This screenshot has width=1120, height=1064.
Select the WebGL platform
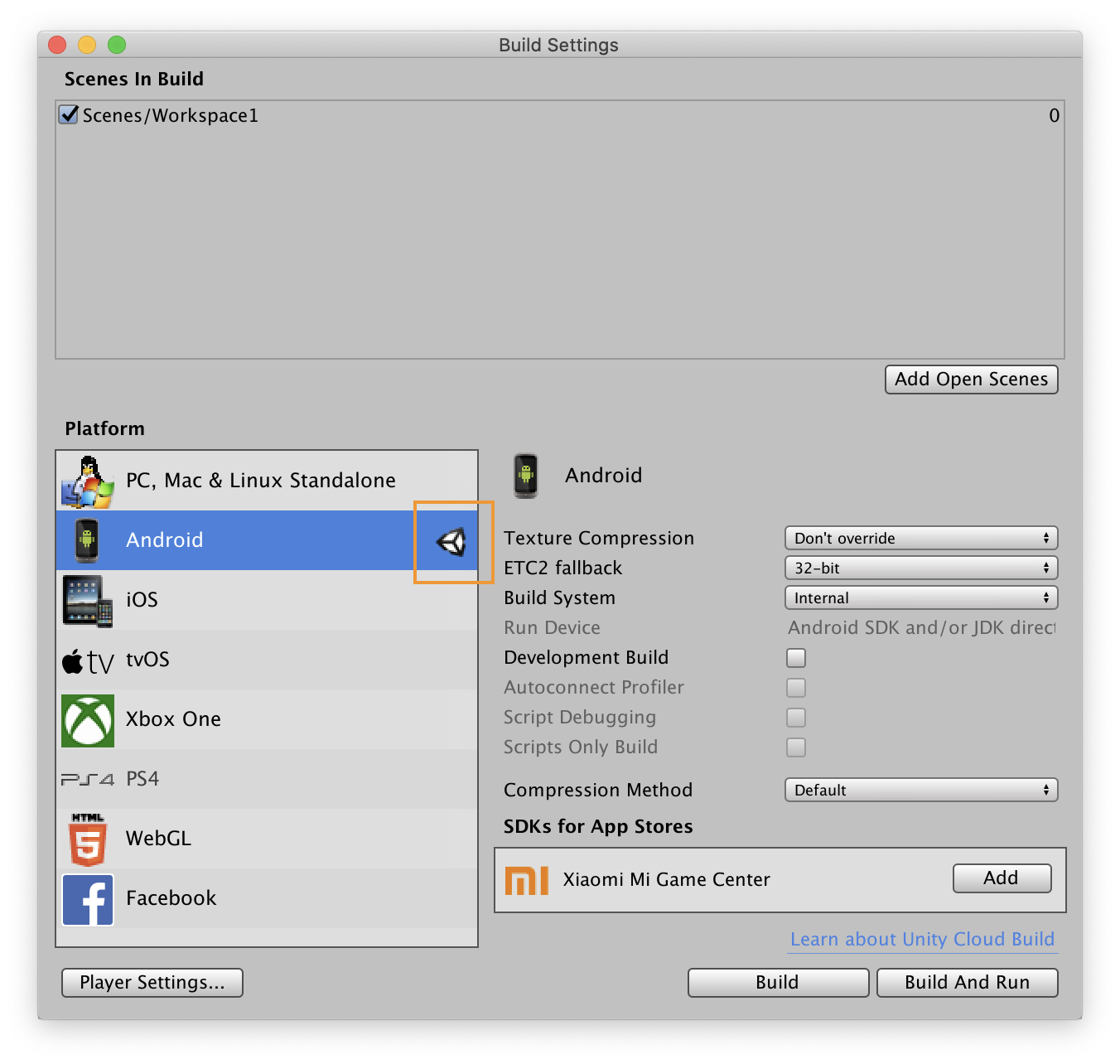tap(267, 839)
